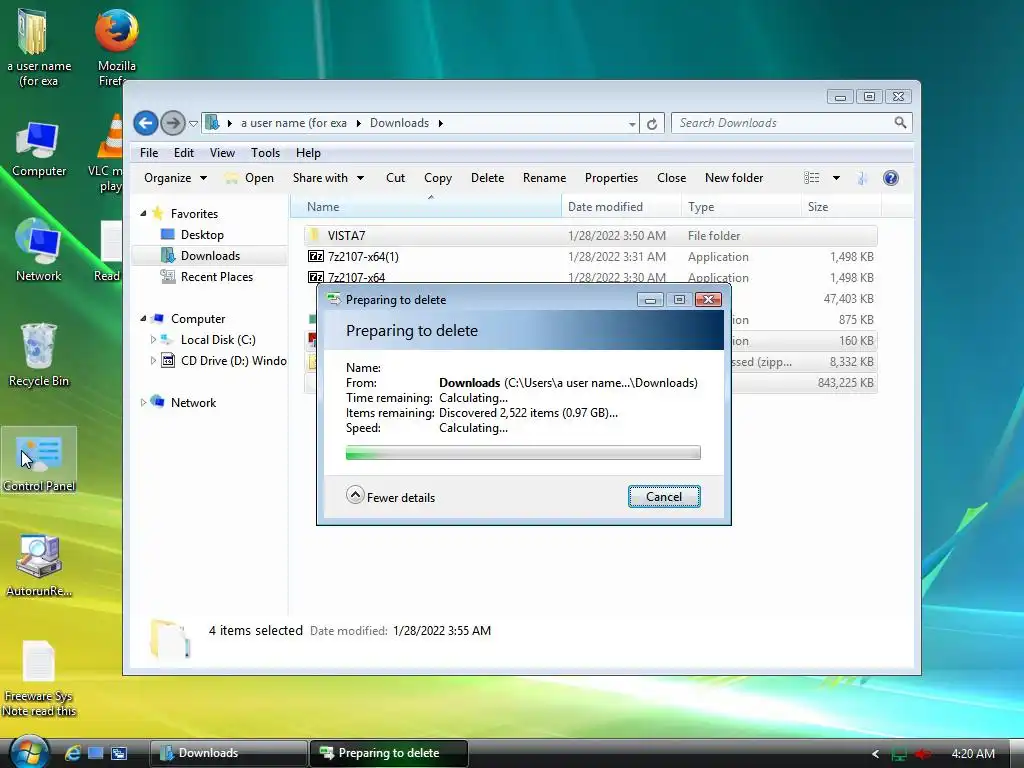Expand the Network tree node
Viewport: 1024px width, 768px height.
(143, 402)
